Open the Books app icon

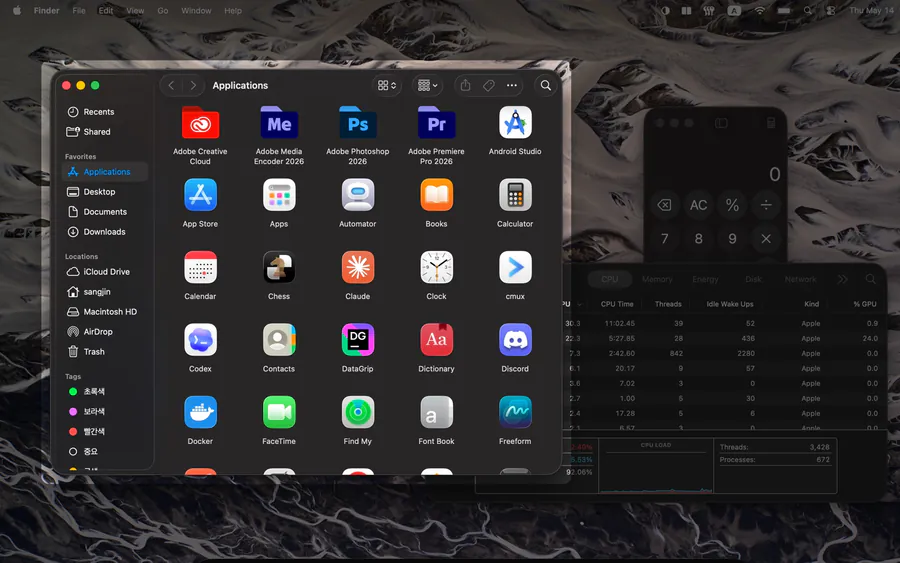click(x=436, y=195)
